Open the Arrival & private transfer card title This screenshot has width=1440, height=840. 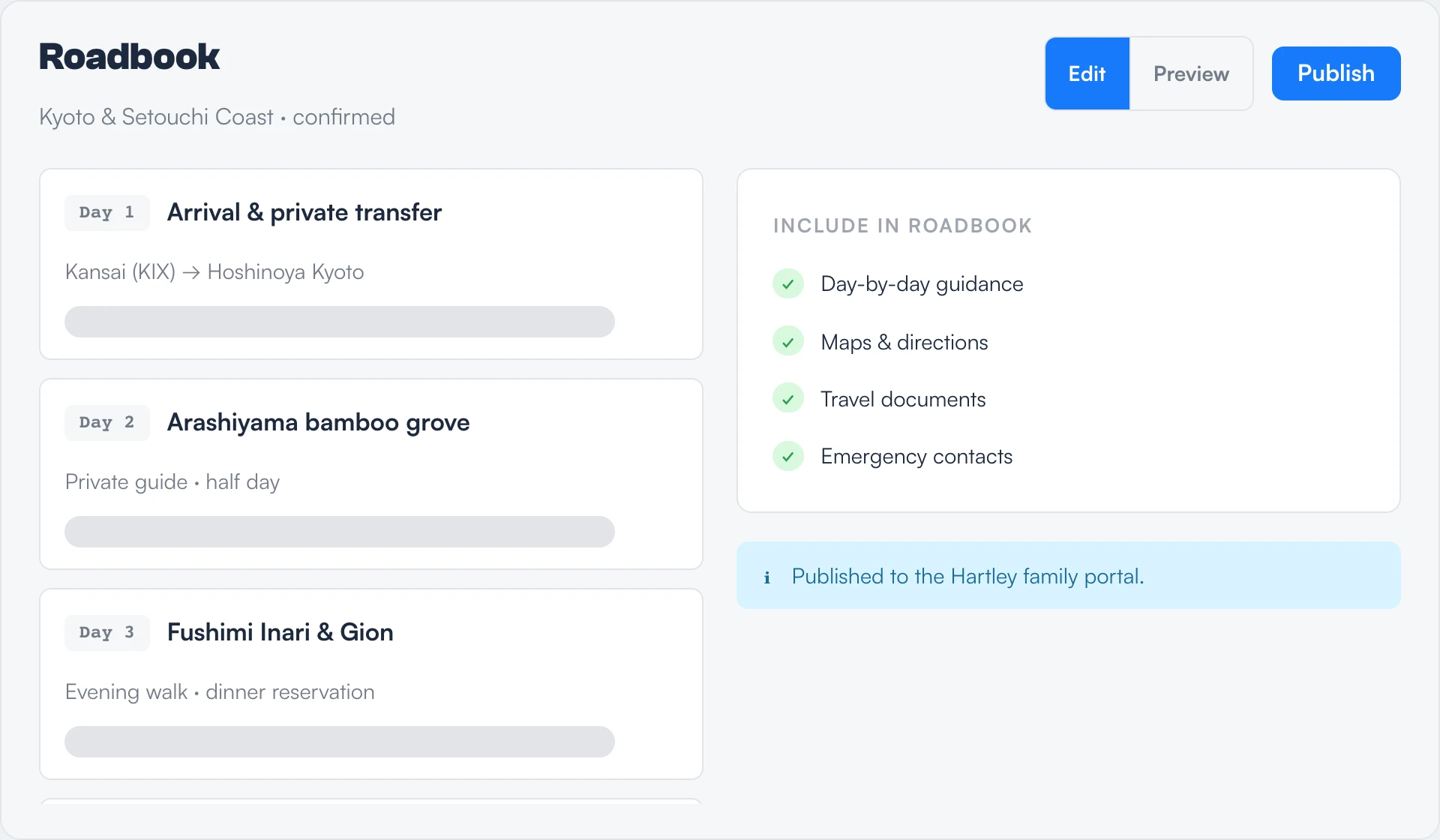(304, 212)
